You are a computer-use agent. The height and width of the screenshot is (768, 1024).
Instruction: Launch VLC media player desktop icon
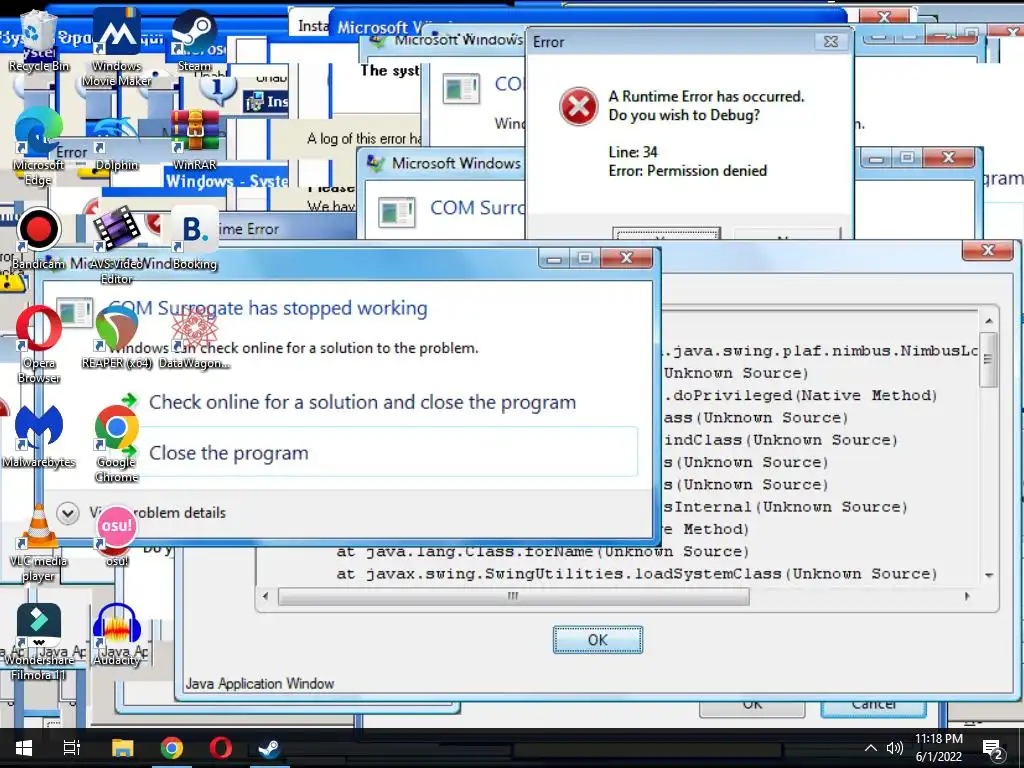pyautogui.click(x=39, y=543)
